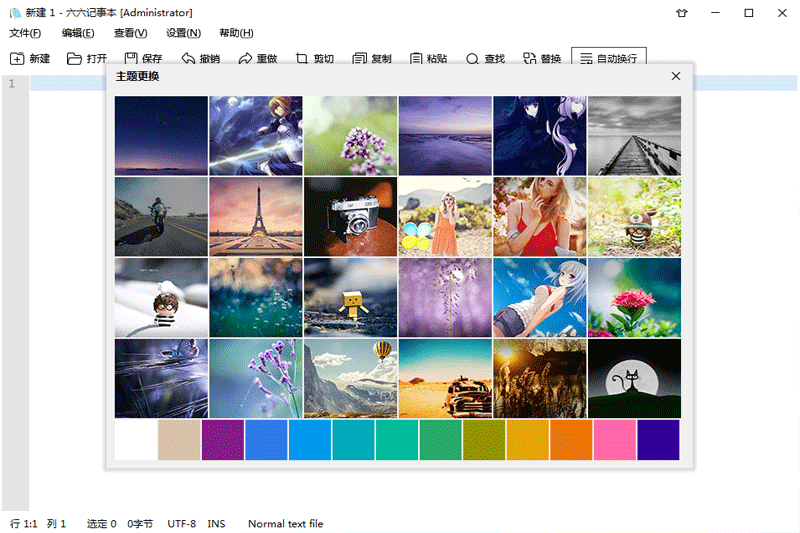
Task: Pick the orange color swatch
Action: point(571,440)
